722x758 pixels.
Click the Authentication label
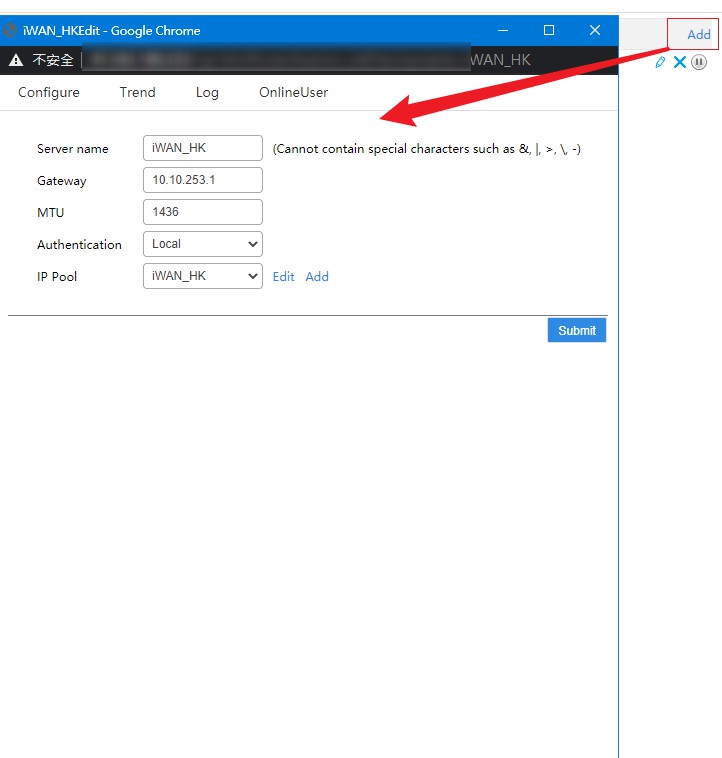pyautogui.click(x=79, y=245)
